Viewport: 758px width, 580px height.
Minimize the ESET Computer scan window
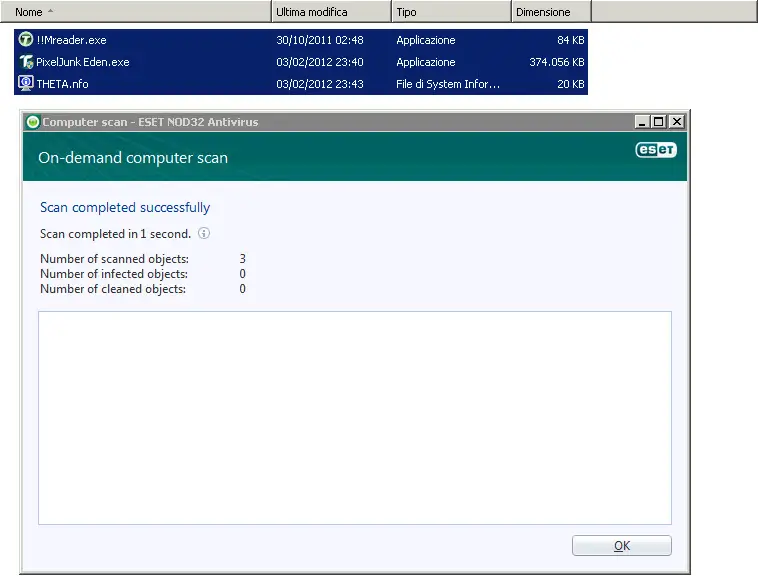point(641,122)
